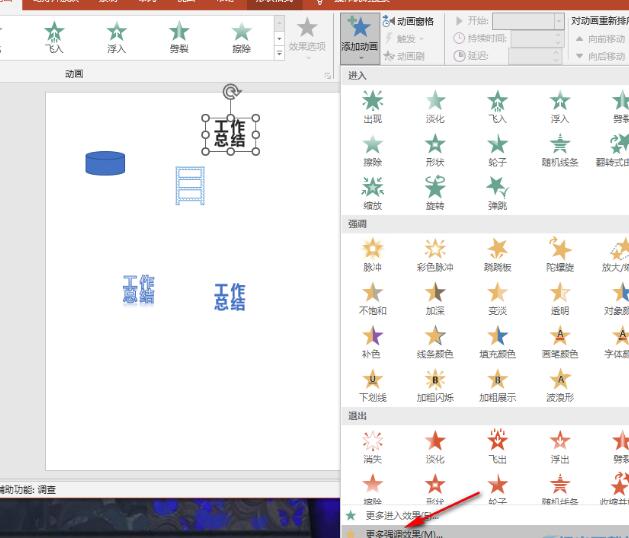Select the 飞出 exit effect
Image resolution: width=629 pixels, height=538 pixels.
coord(497,447)
